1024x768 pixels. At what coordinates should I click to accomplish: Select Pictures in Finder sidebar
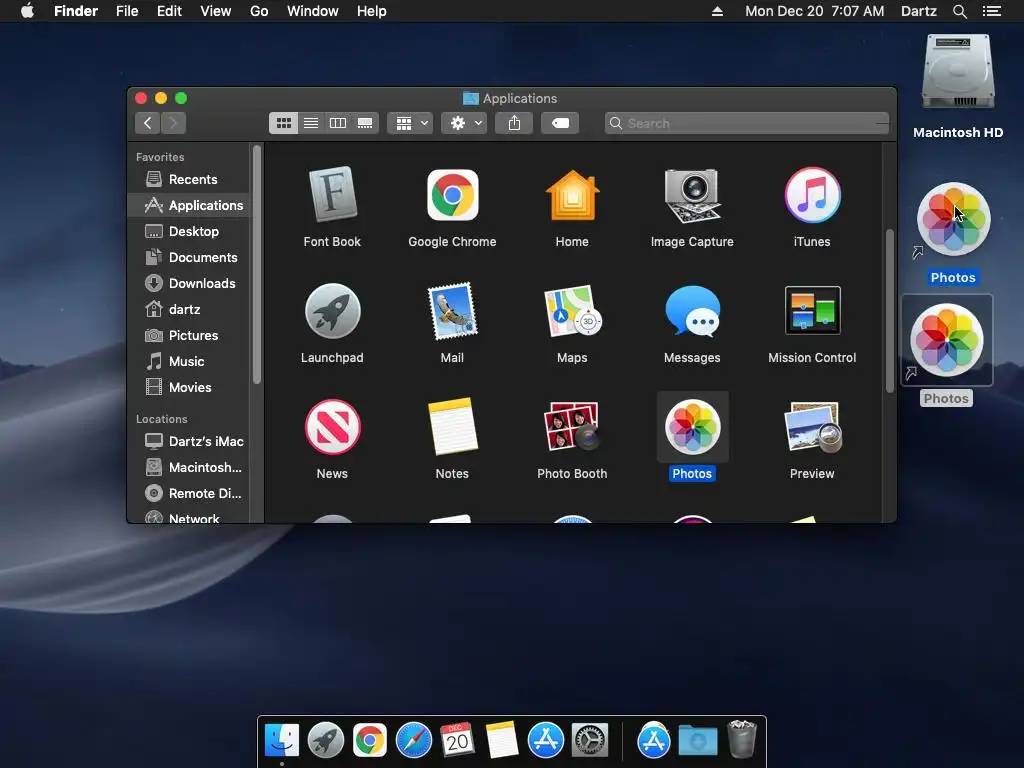pyautogui.click(x=189, y=335)
